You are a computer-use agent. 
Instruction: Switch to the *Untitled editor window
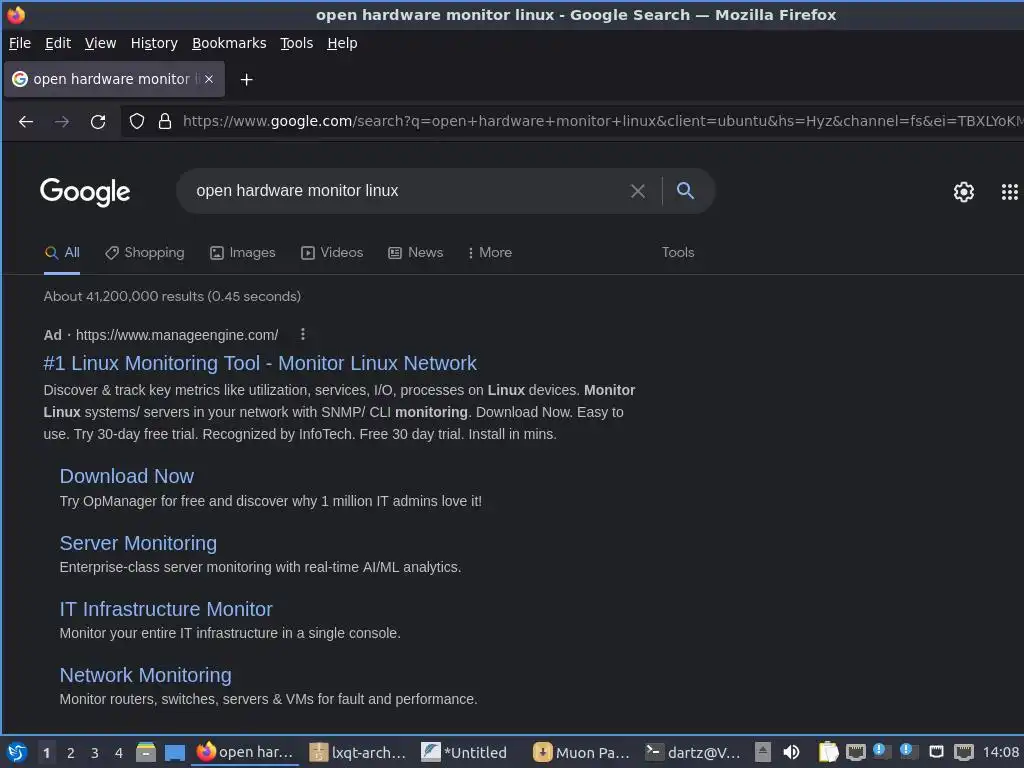(x=464, y=753)
